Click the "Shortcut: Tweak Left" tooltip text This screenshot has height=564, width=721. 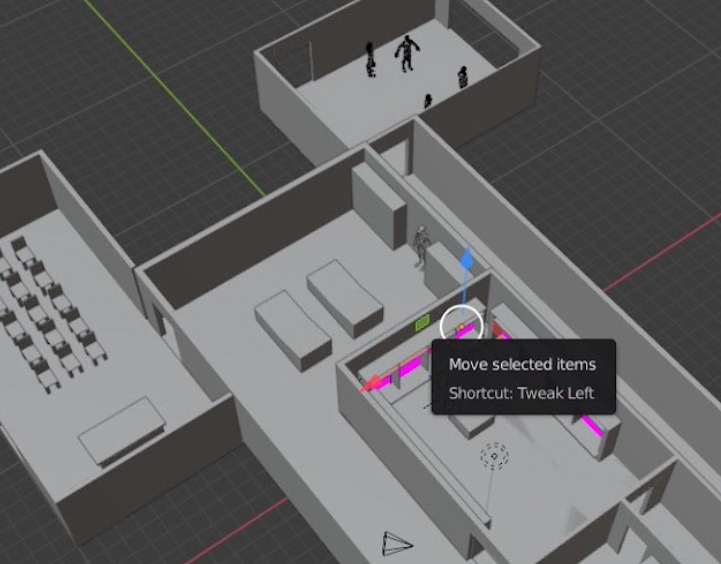(521, 393)
